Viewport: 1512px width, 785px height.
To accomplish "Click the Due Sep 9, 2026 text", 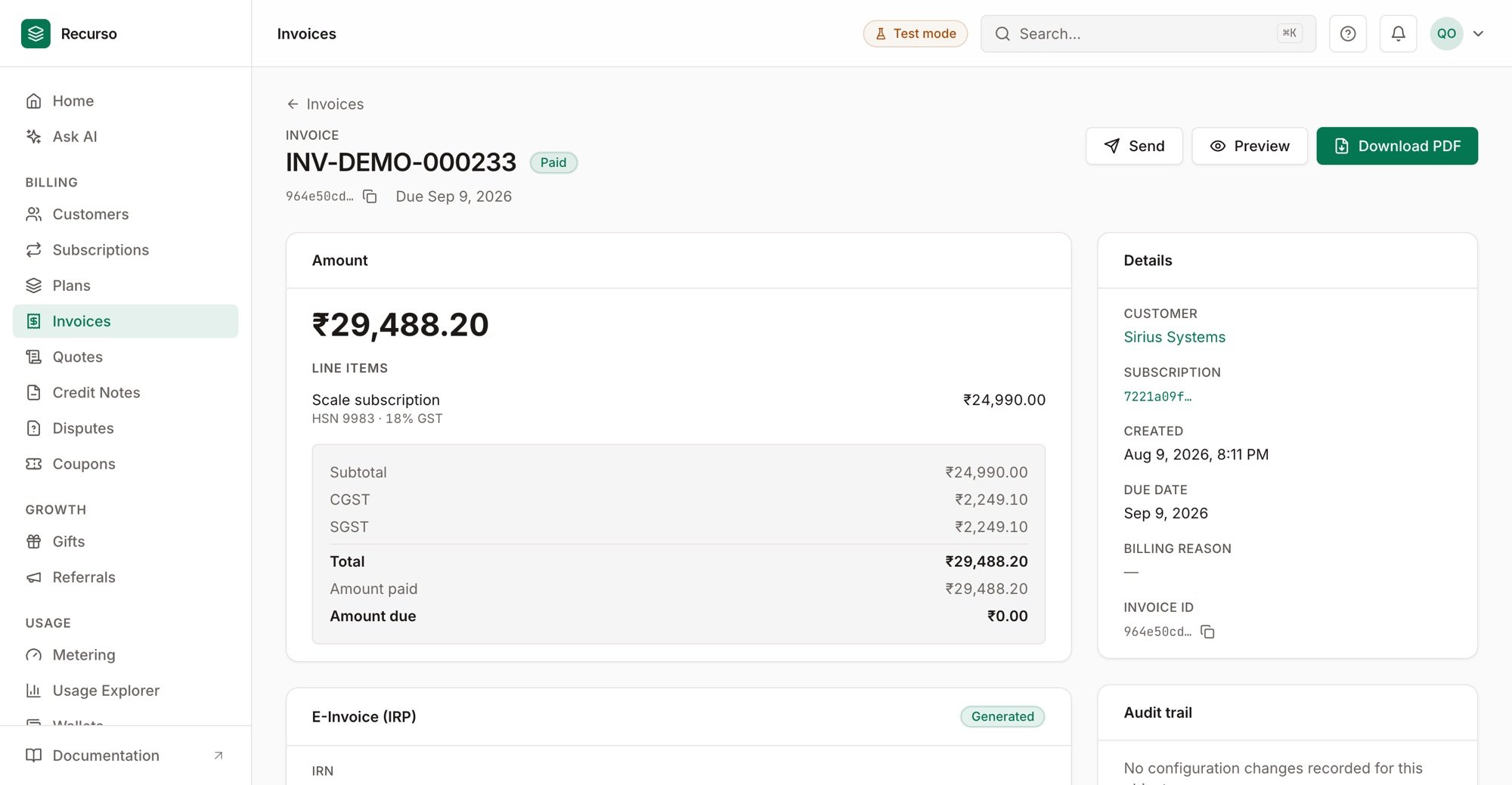I will tap(454, 196).
